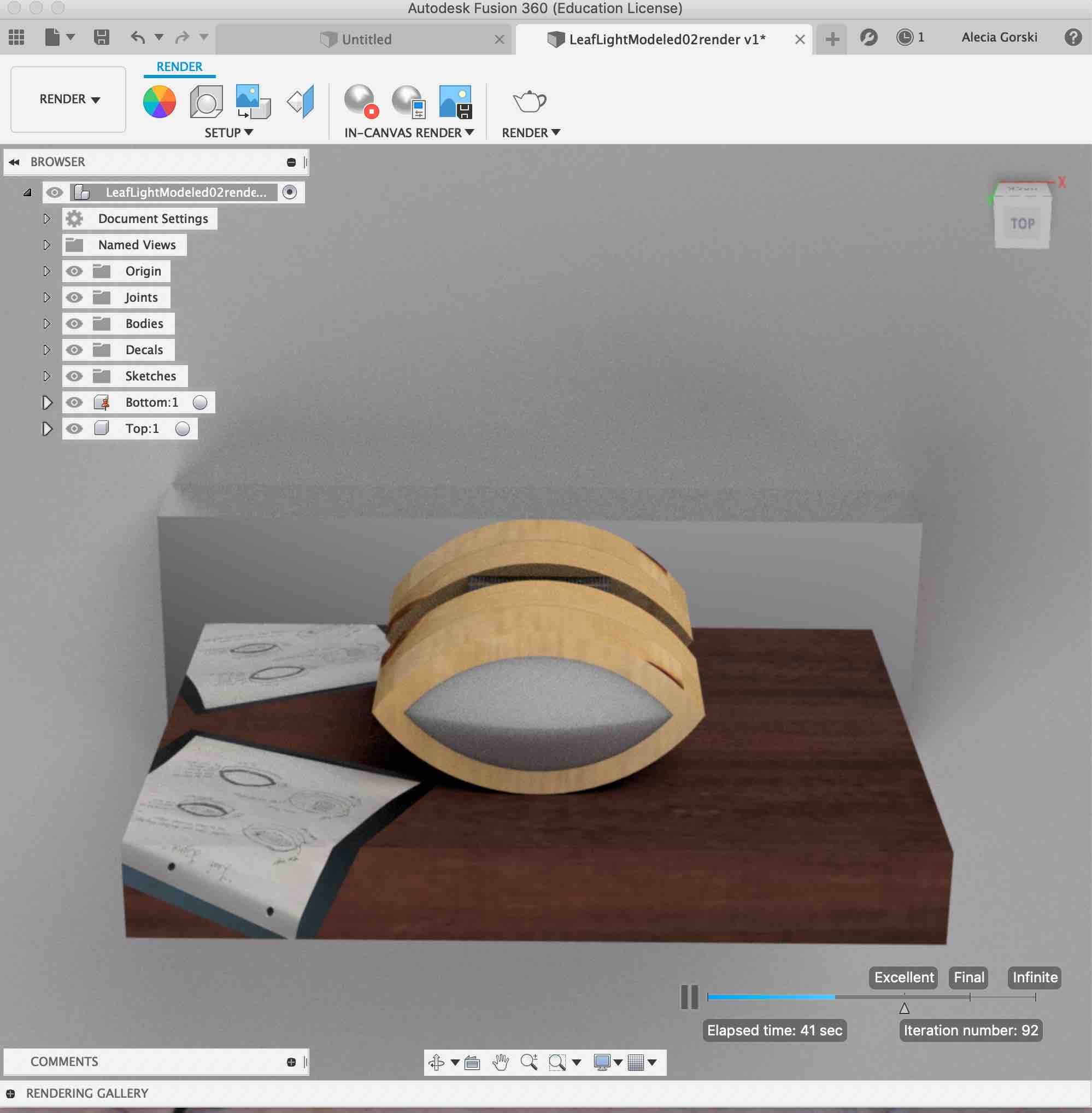
Task: Open the Help question mark
Action: pos(1072,37)
